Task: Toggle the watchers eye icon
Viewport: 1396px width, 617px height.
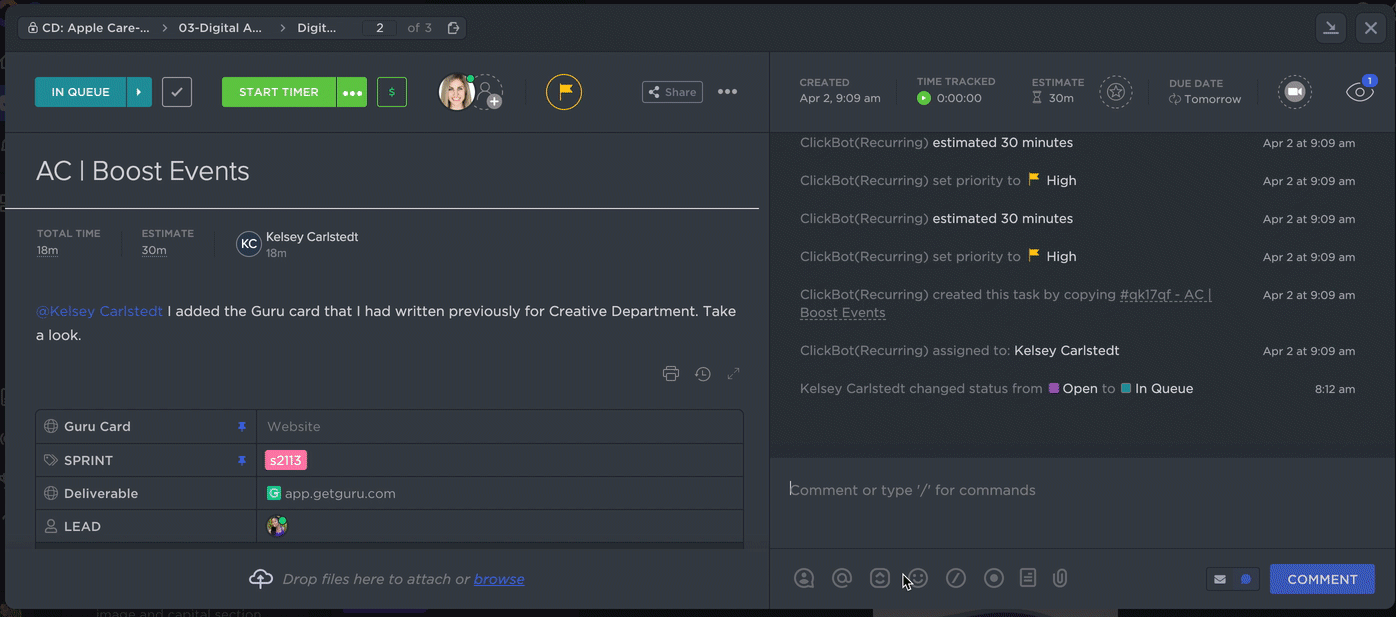Action: pos(1359,92)
